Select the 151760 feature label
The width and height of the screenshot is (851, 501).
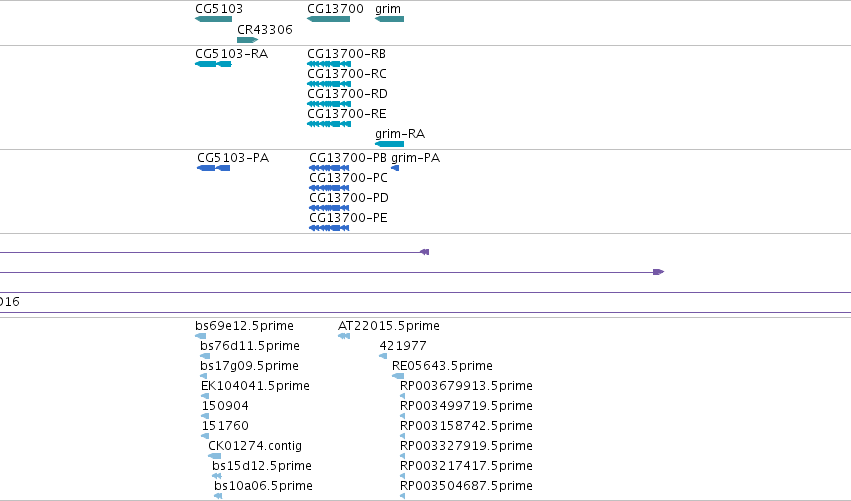[225, 426]
